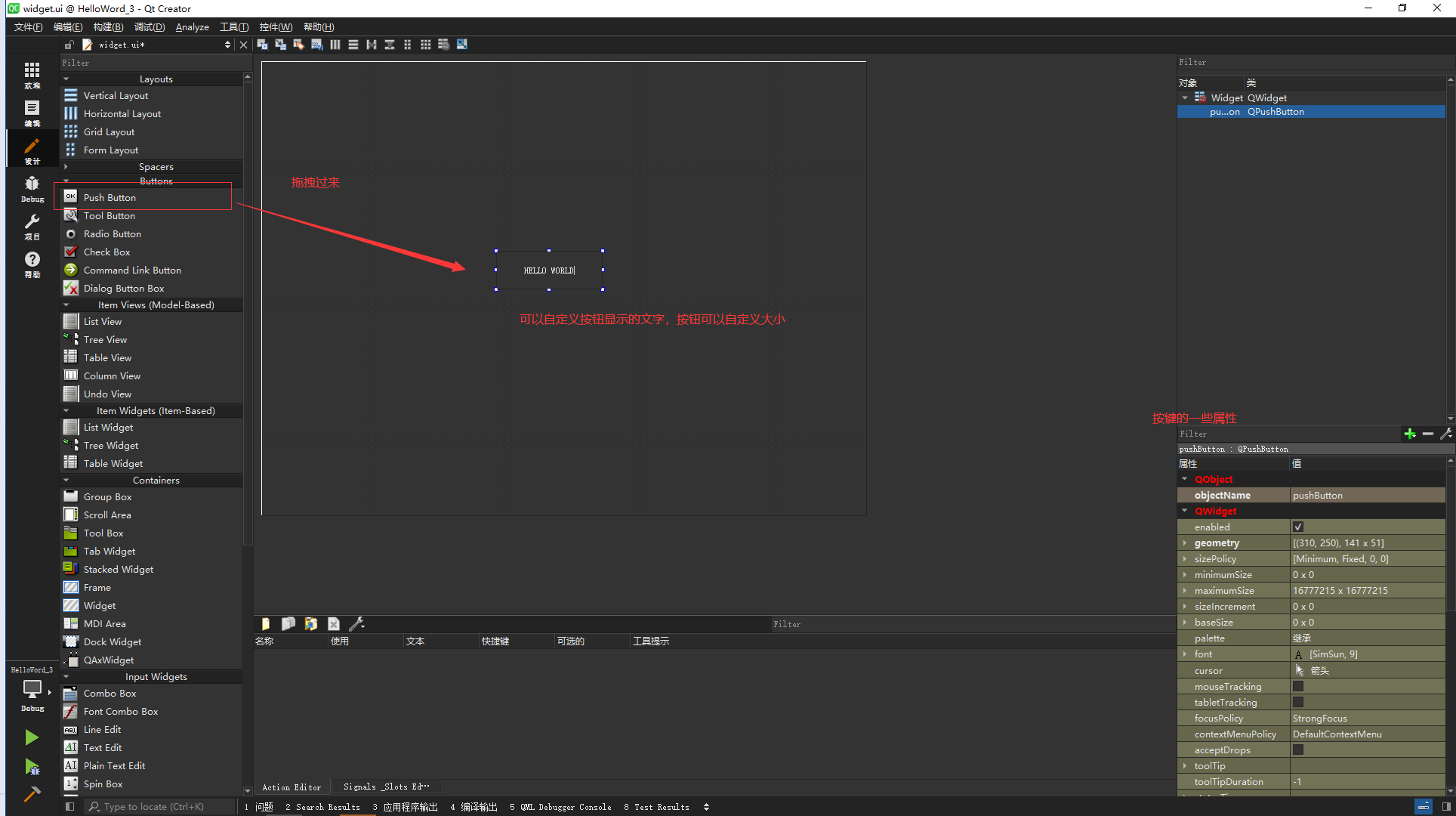Enable the mouseTracking checkbox
The image size is (1456, 816).
point(1298,687)
